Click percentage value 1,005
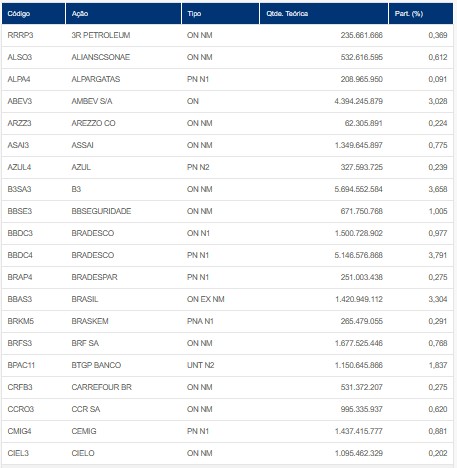The image size is (457, 468). tap(438, 211)
